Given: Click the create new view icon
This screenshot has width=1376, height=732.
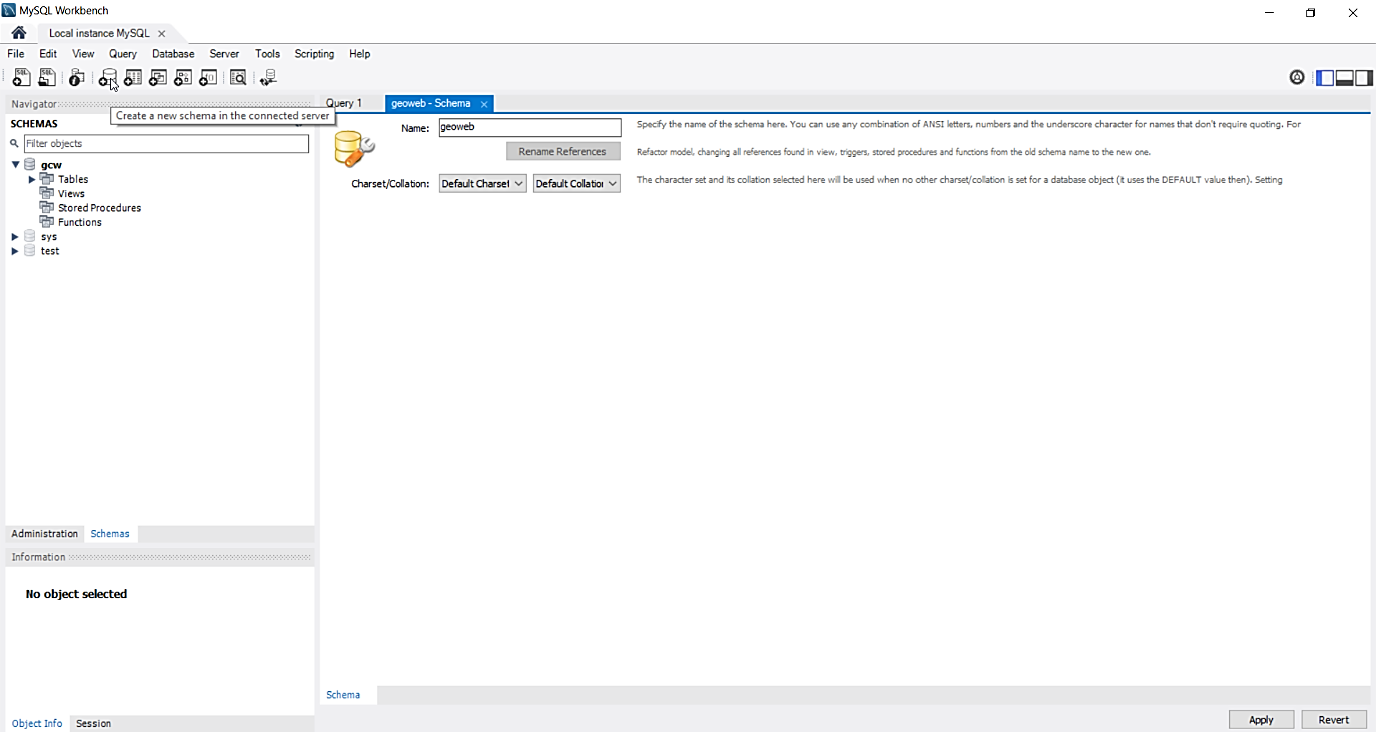Looking at the screenshot, I should point(157,77).
